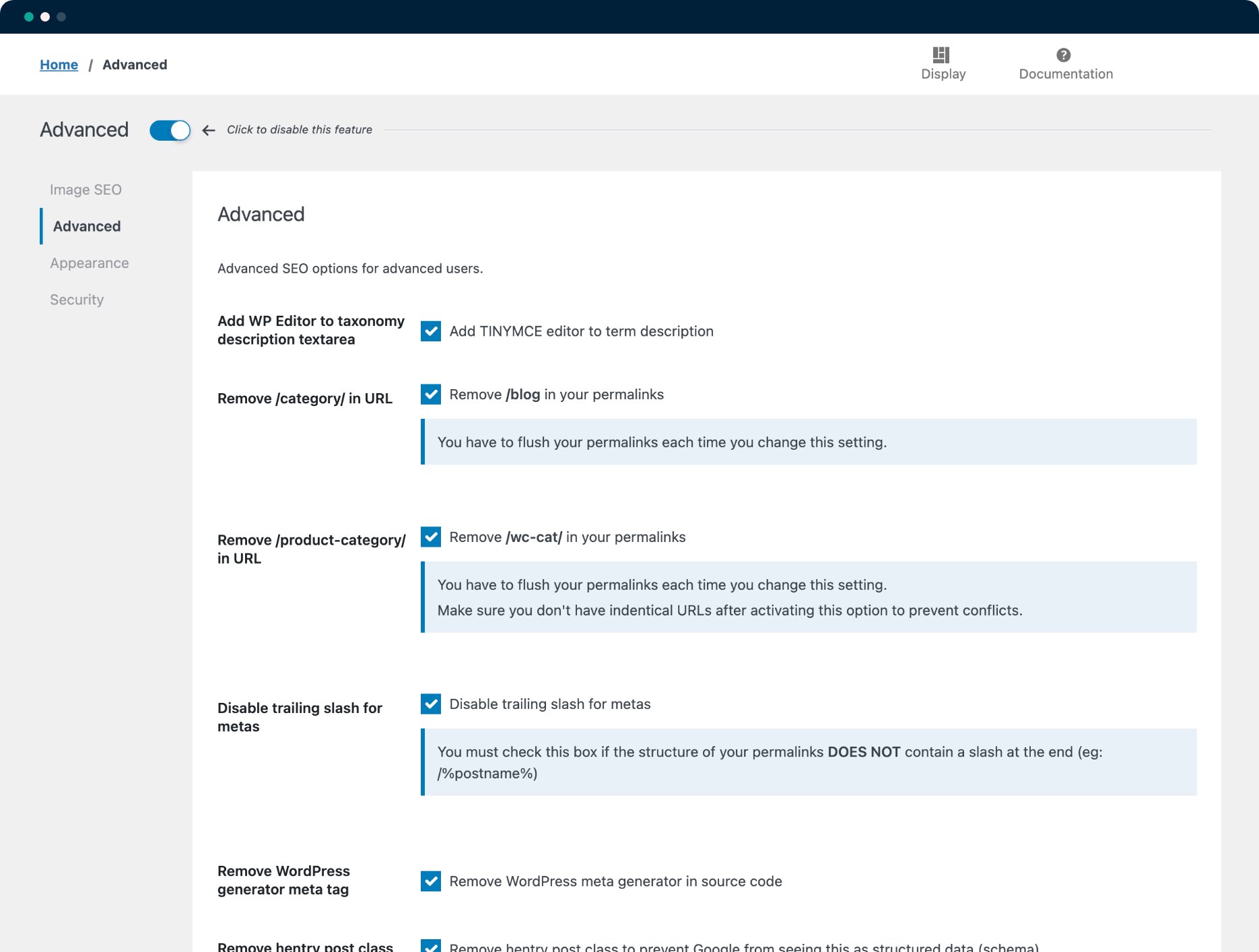Click the 'Make sure you don't have indentical URLs' notice
The width and height of the screenshot is (1259, 952).
pyautogui.click(x=730, y=611)
